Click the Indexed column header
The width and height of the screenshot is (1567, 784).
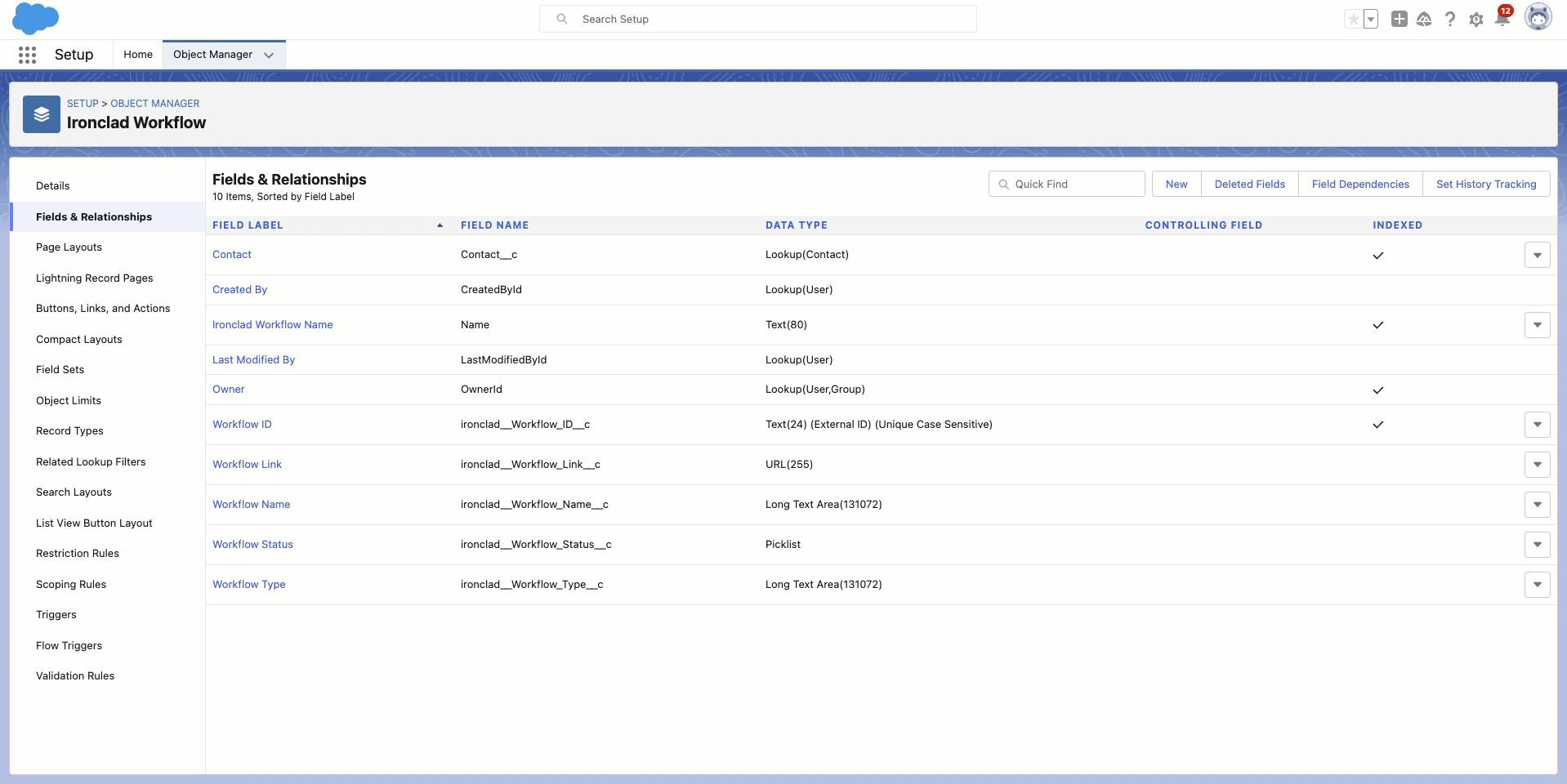[x=1397, y=225]
